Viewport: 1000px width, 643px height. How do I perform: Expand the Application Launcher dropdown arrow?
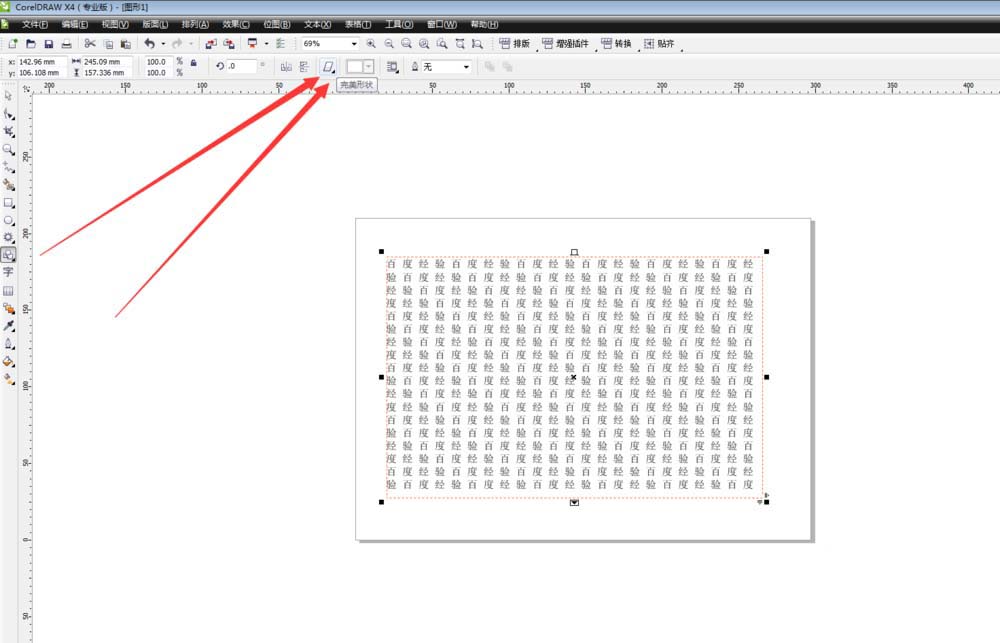(x=267, y=43)
